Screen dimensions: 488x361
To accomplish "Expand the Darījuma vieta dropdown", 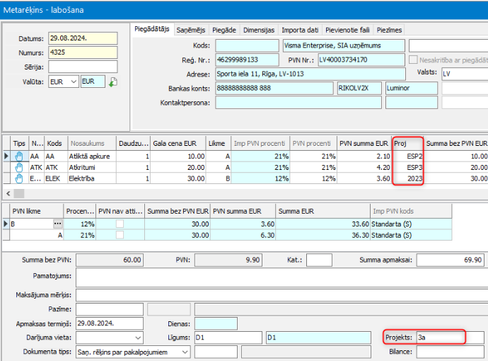I will pyautogui.click(x=138, y=338).
